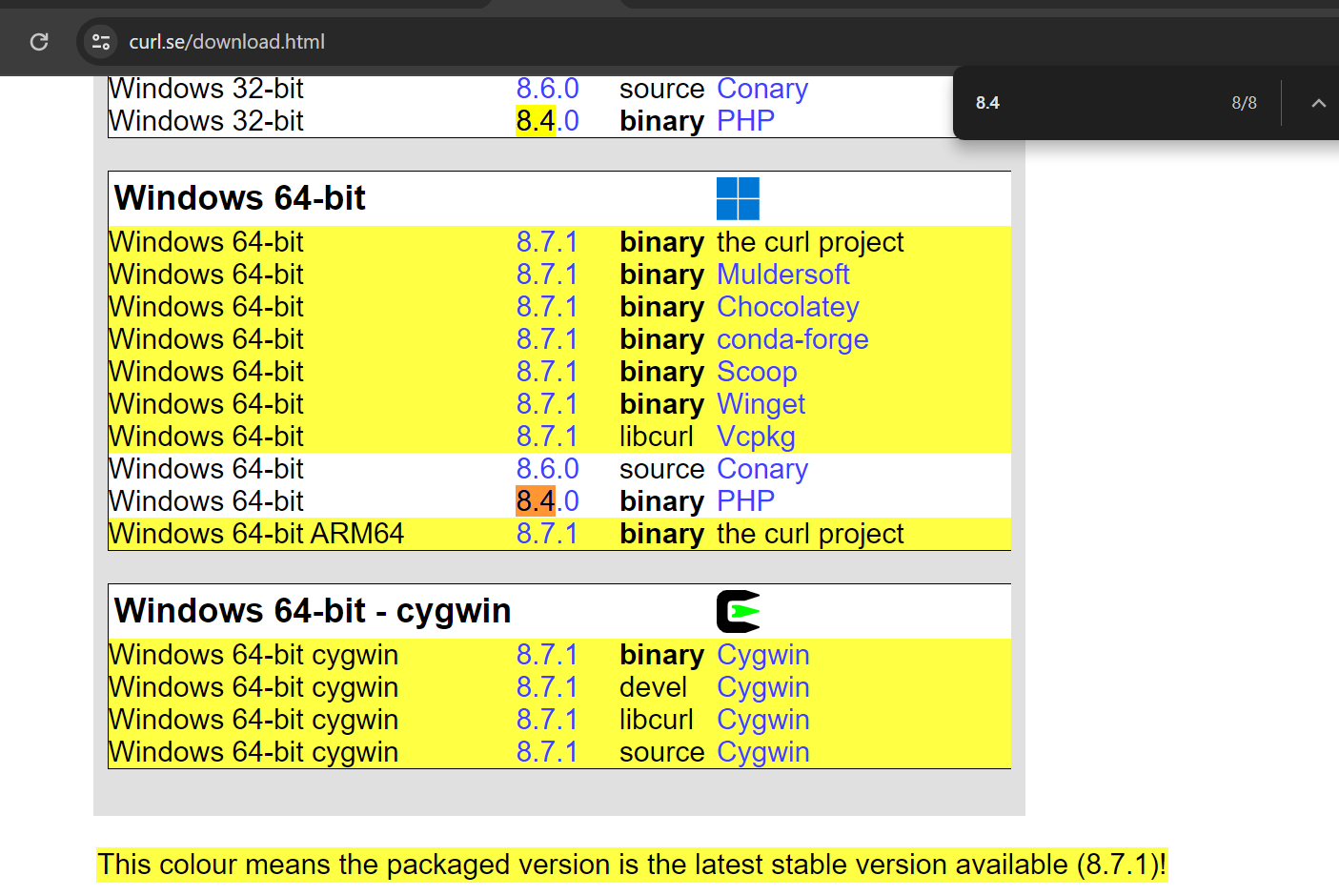
Task: Go to previous find result arrow
Action: pos(1318,103)
